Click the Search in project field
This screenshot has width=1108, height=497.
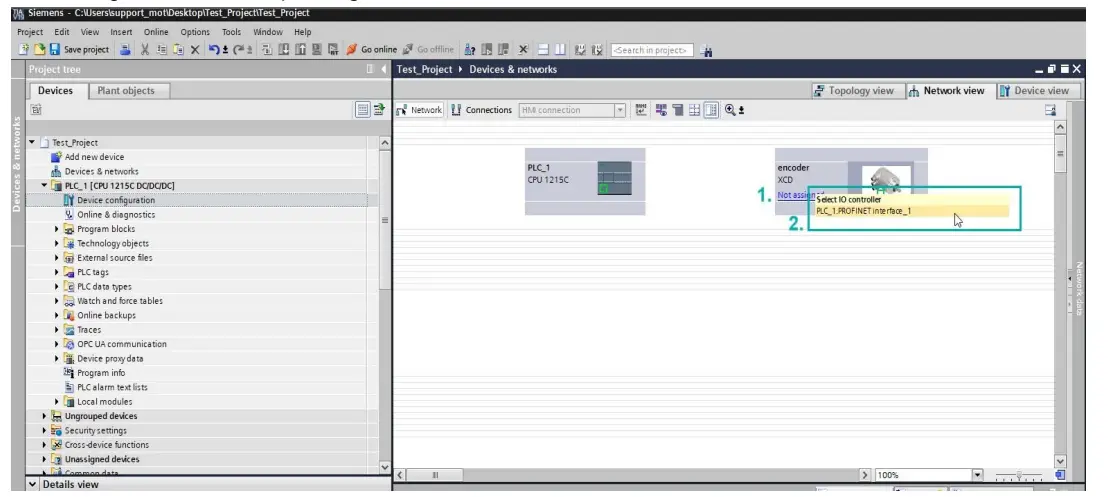pyautogui.click(x=652, y=49)
